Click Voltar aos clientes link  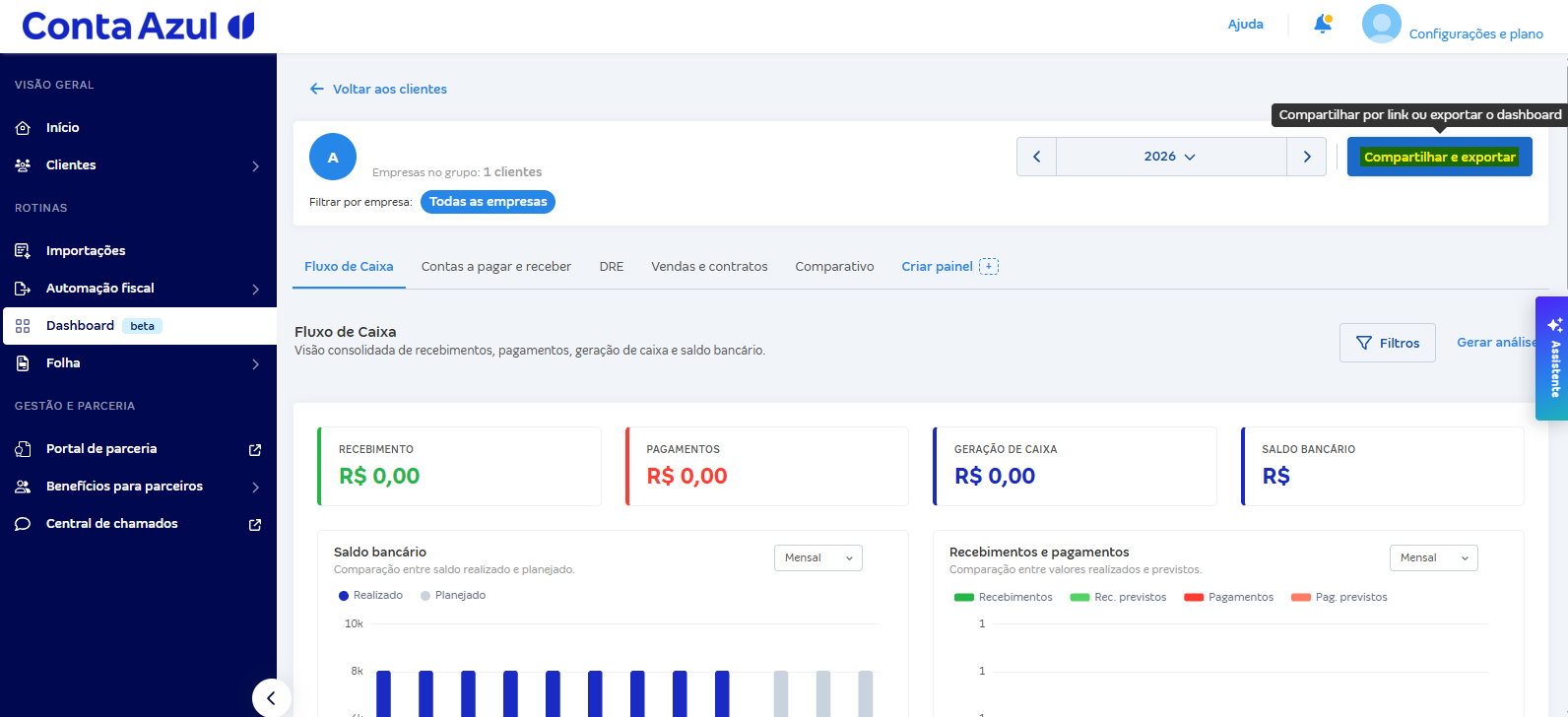point(390,89)
